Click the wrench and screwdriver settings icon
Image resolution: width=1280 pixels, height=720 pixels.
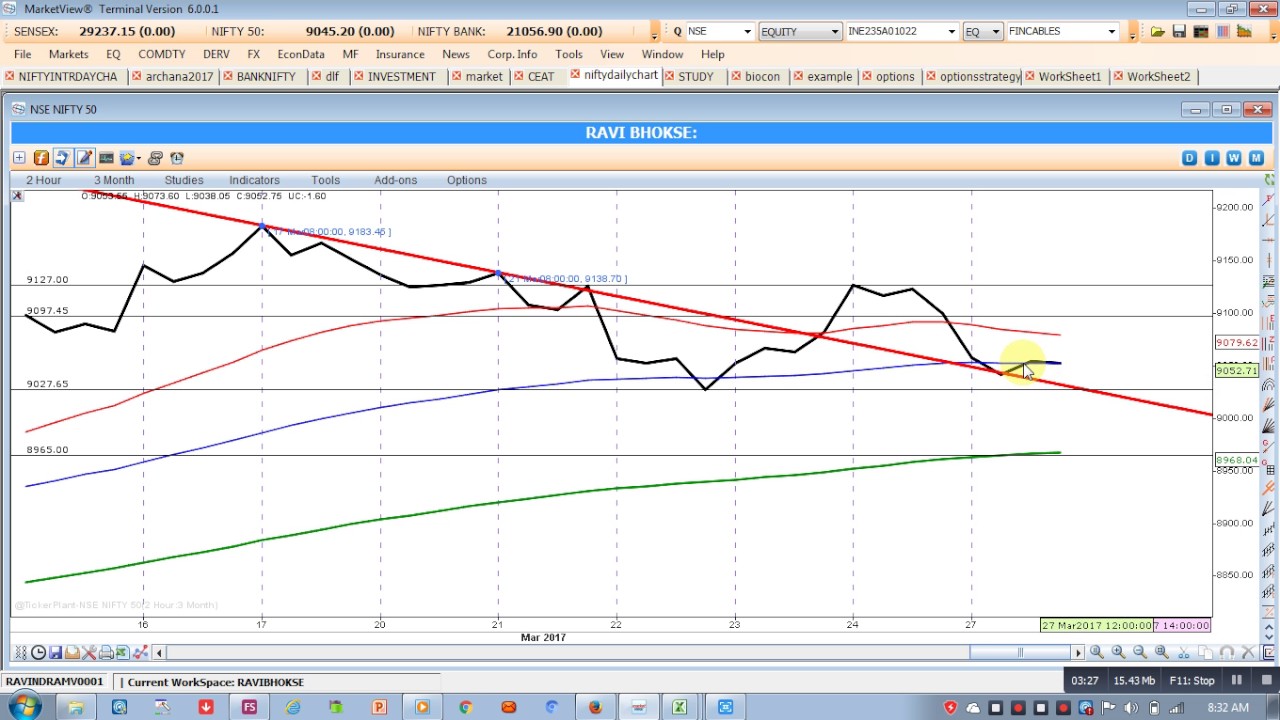coord(89,653)
